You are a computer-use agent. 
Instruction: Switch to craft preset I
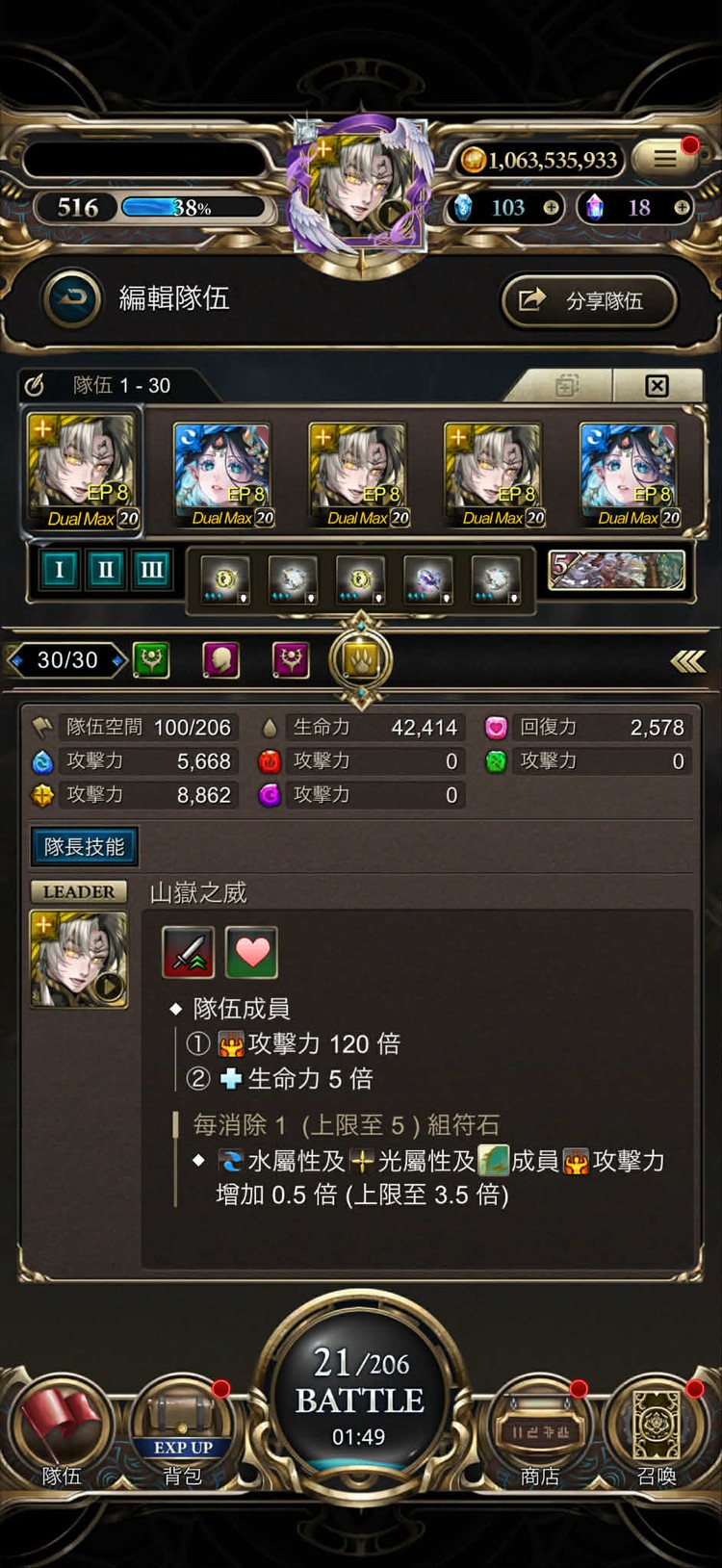pyautogui.click(x=59, y=569)
